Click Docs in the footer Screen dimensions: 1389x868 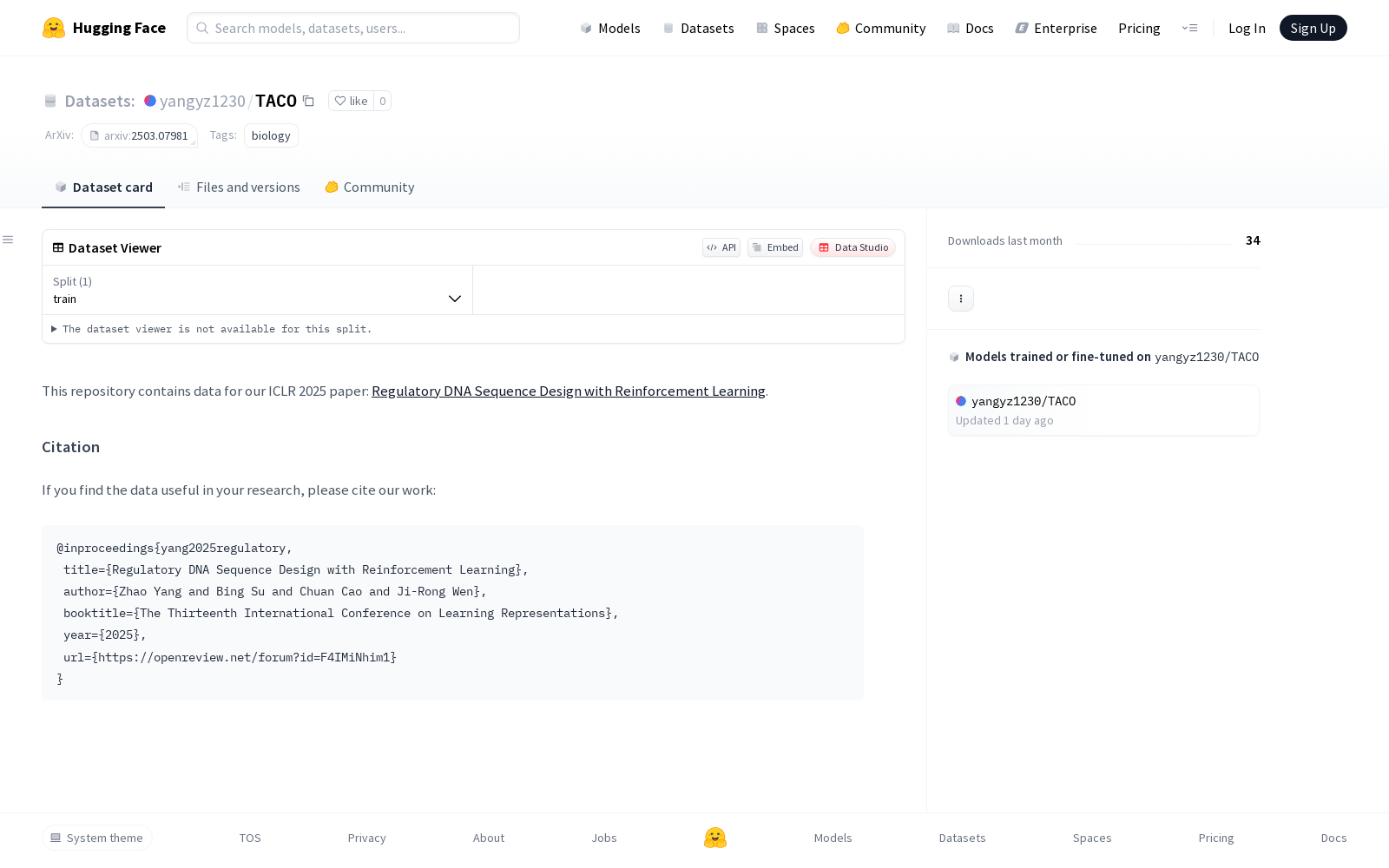(x=1334, y=838)
